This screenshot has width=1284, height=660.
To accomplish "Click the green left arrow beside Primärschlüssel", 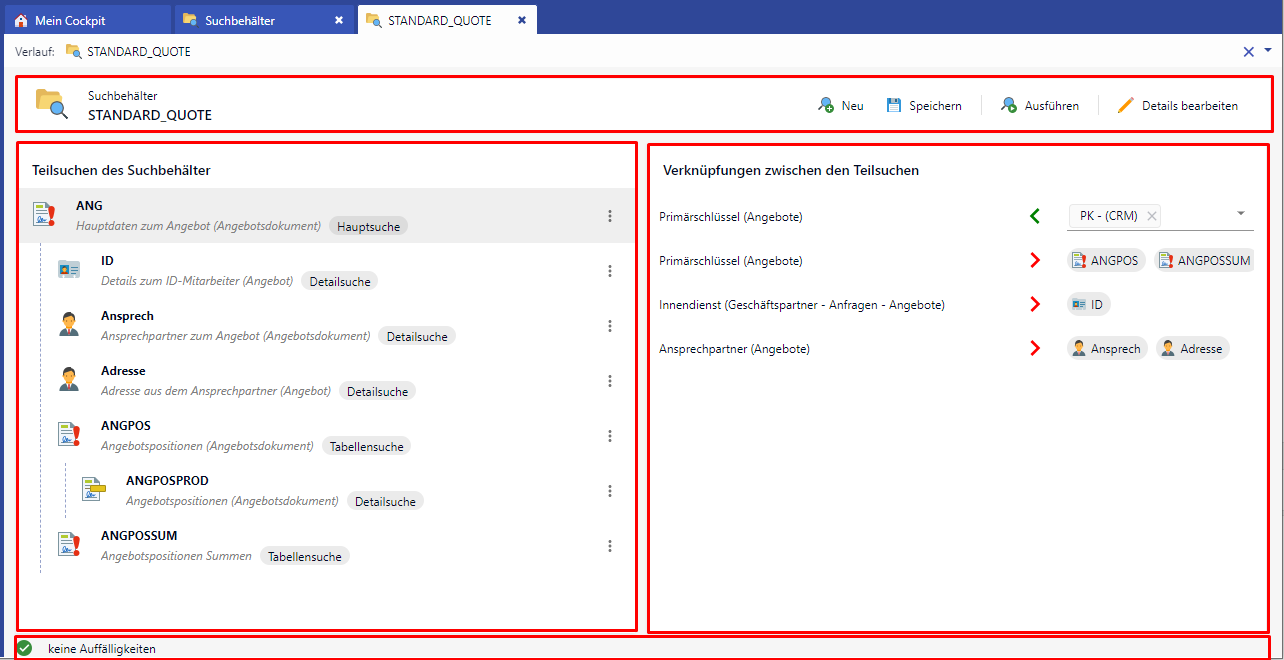I will [x=1035, y=216].
